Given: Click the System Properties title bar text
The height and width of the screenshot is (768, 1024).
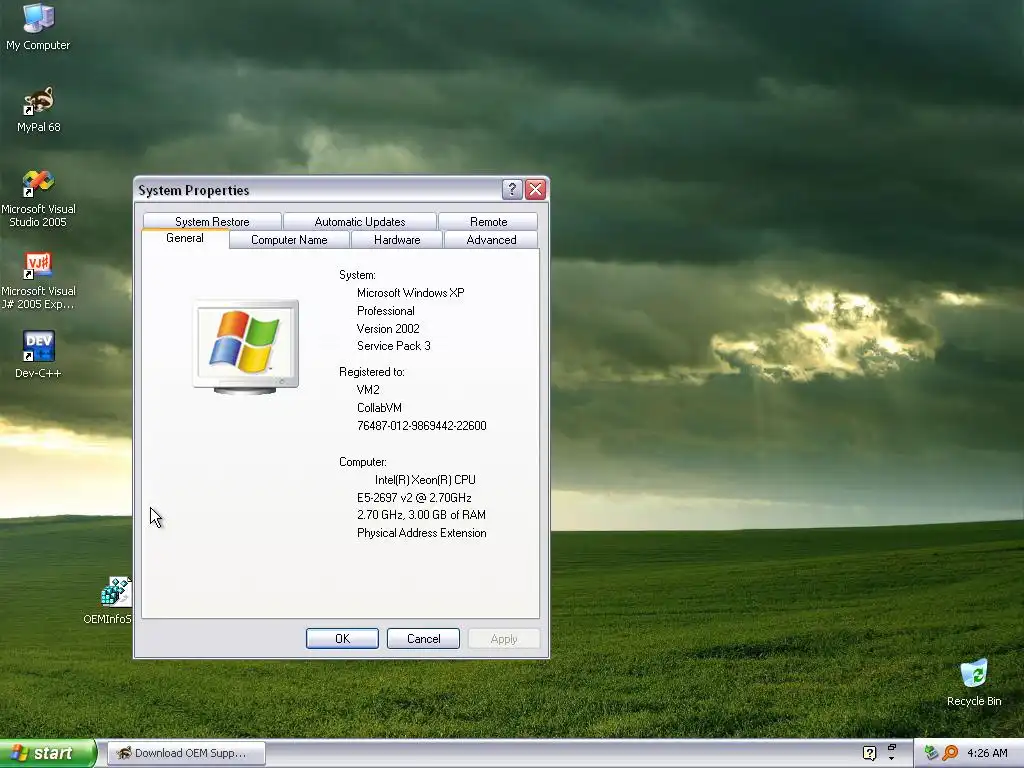Looking at the screenshot, I should (x=194, y=190).
